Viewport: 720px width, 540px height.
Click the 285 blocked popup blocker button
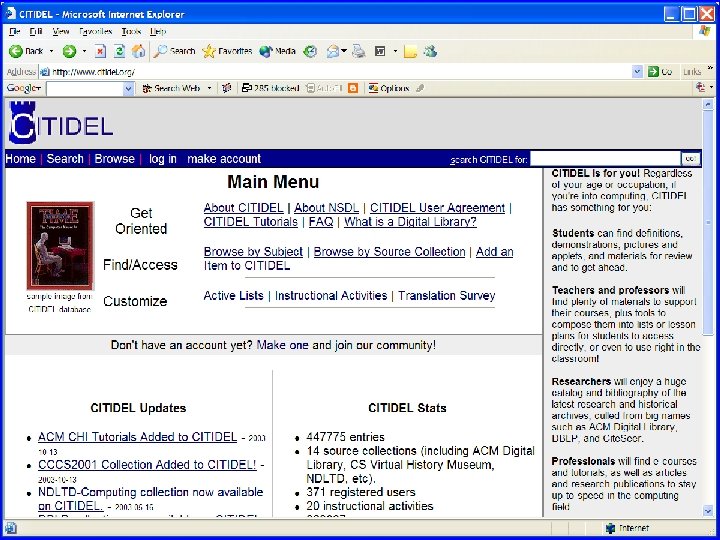point(270,88)
